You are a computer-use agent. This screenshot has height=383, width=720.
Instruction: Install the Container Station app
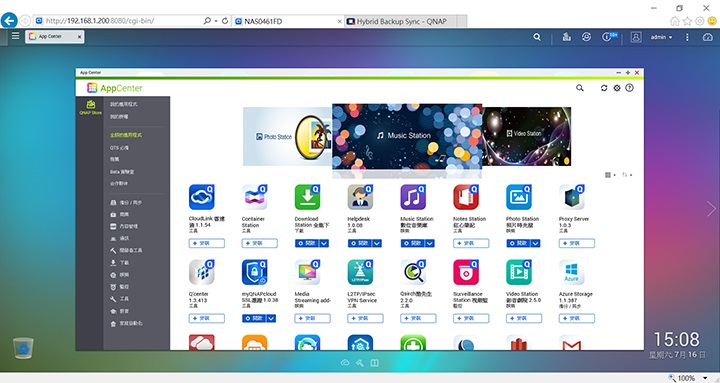[x=259, y=243]
